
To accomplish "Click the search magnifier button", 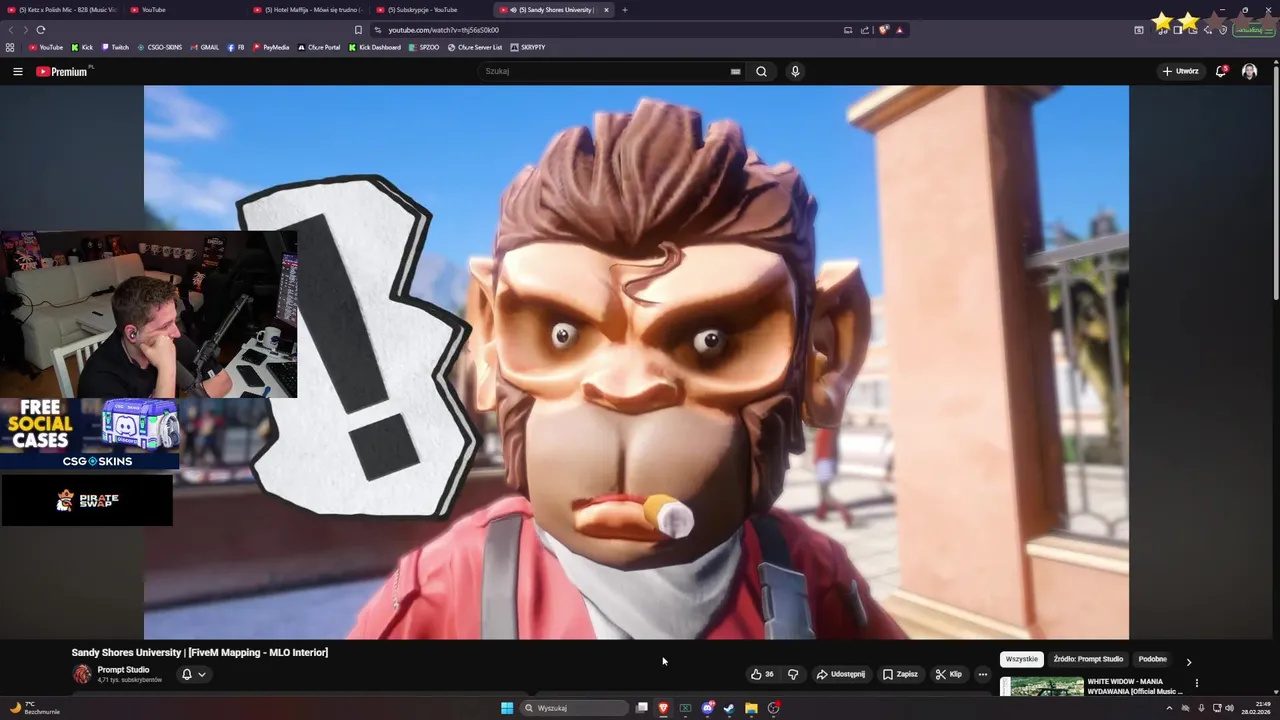I will point(761,71).
